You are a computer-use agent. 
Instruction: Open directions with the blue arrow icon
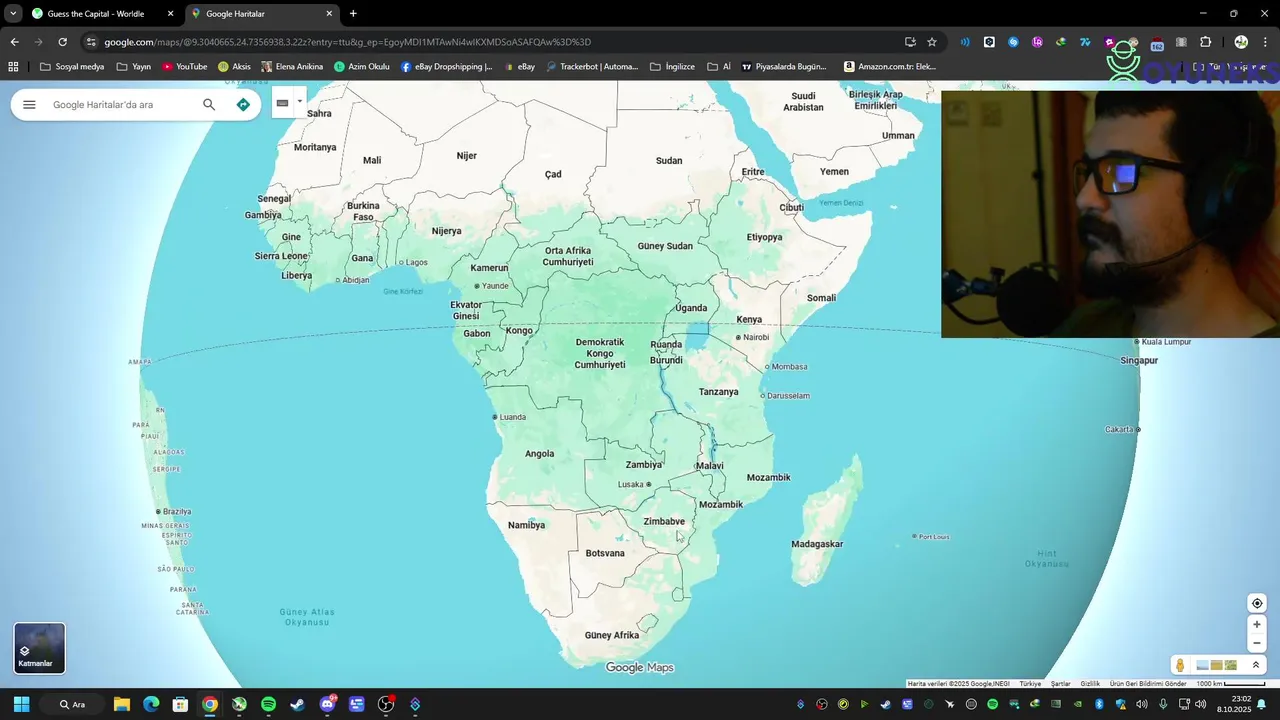click(243, 105)
